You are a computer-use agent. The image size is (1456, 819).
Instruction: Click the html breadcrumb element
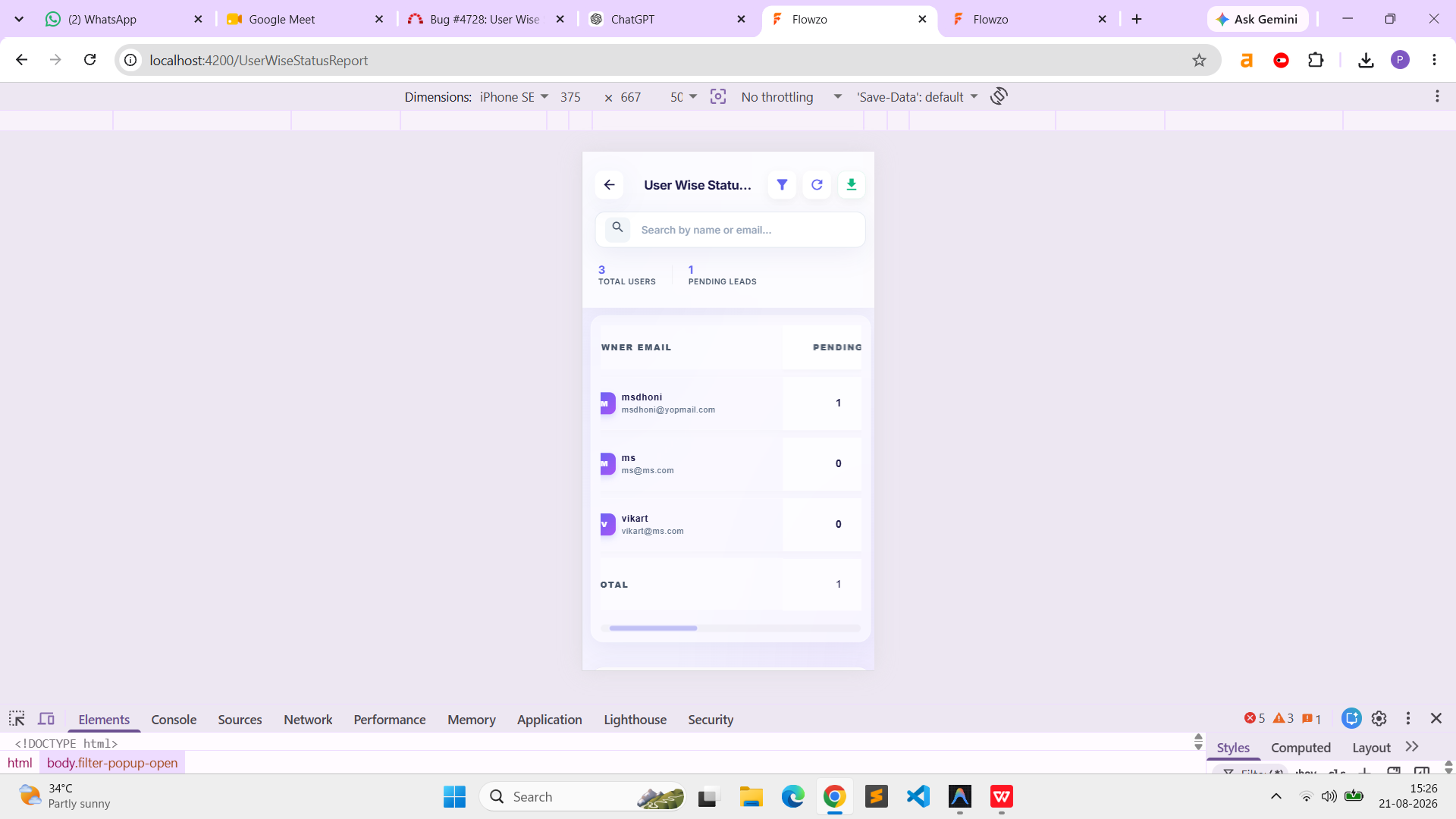20,763
